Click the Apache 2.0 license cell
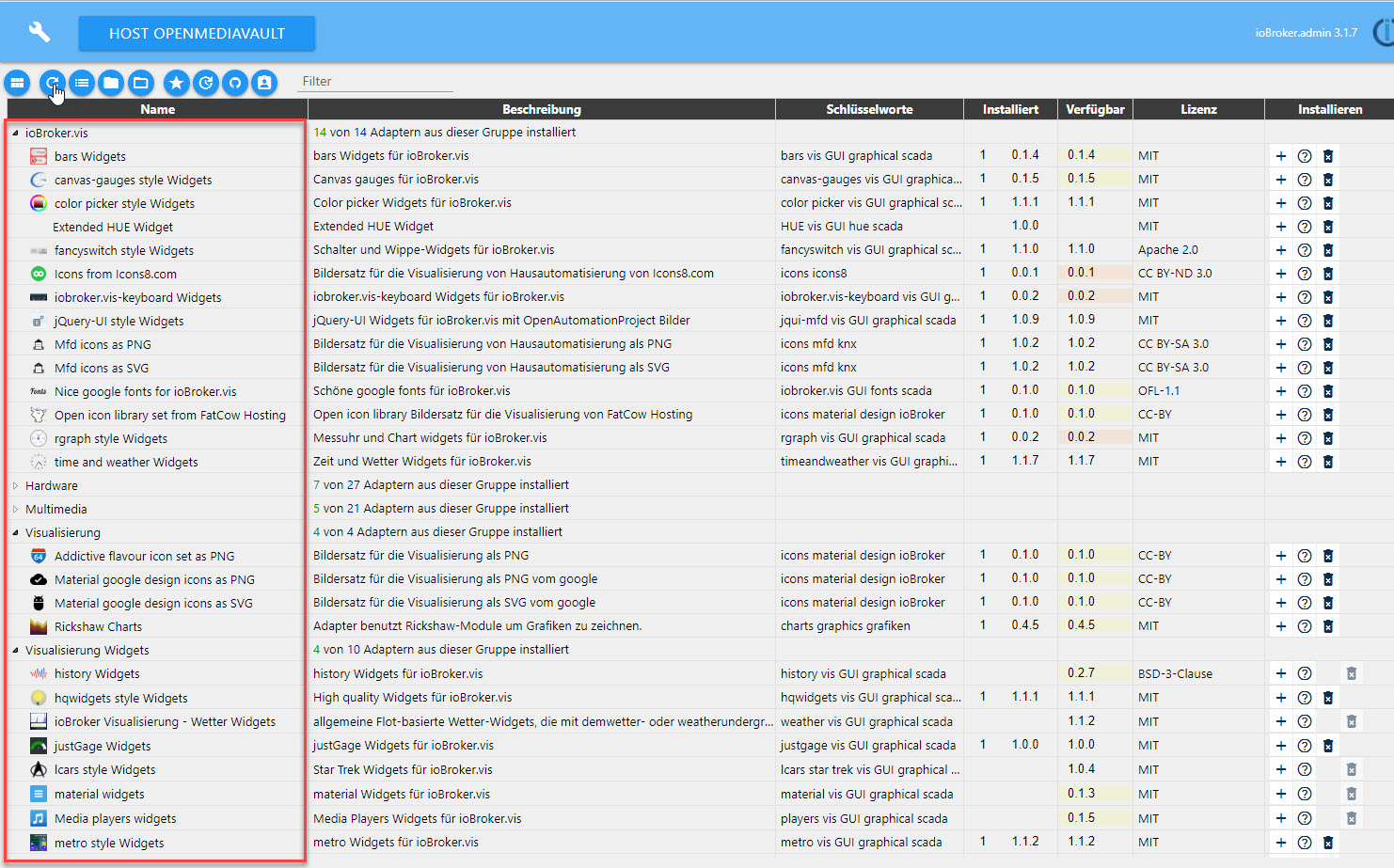The height and width of the screenshot is (868, 1394). click(1168, 249)
